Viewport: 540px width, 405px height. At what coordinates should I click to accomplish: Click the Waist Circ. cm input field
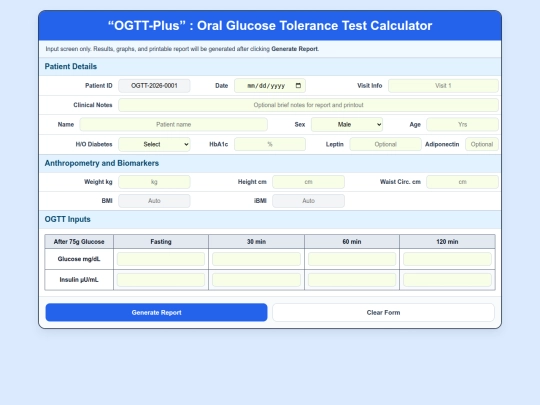(x=463, y=182)
